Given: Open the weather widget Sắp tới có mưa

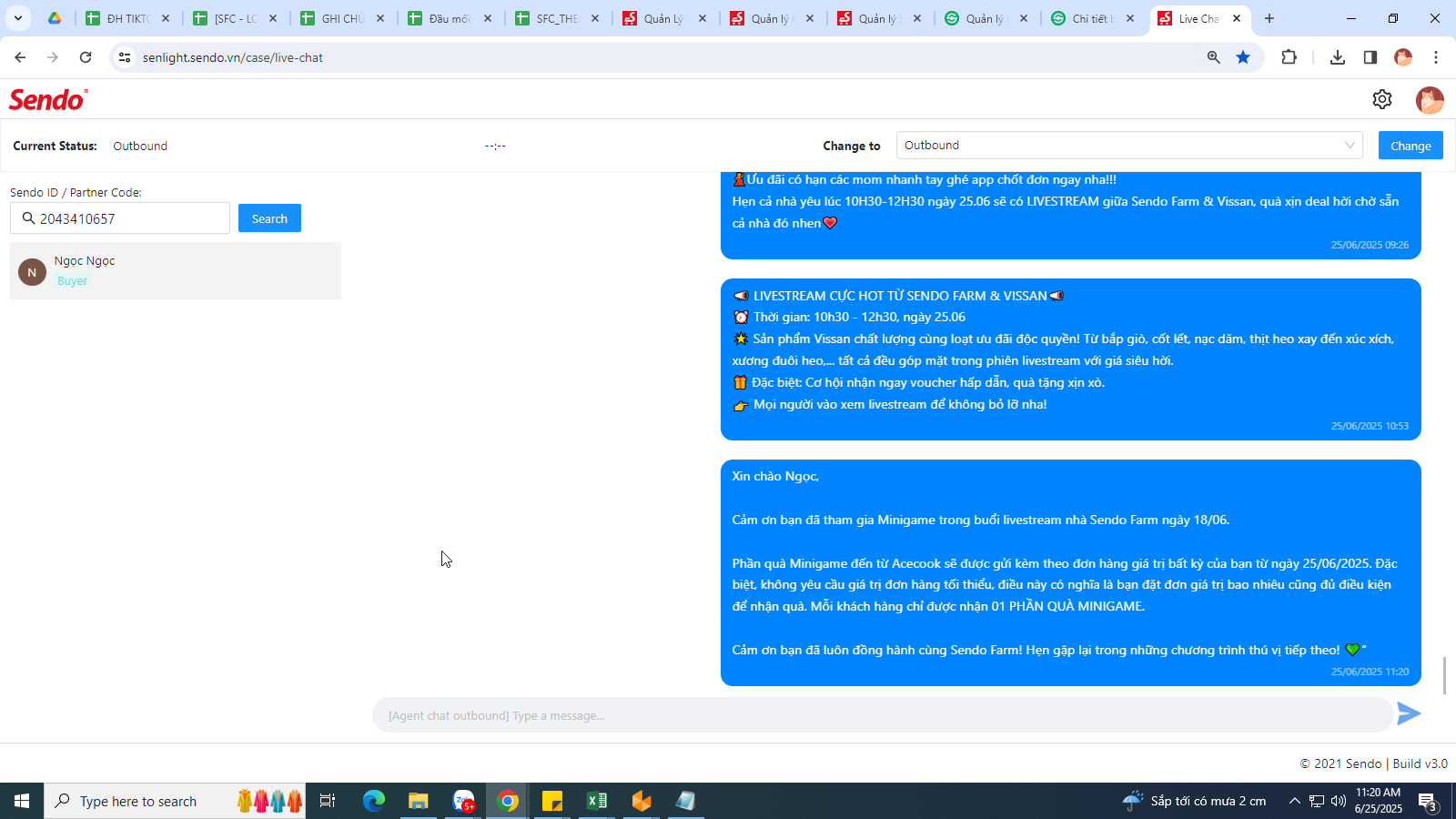Looking at the screenshot, I should [1195, 801].
